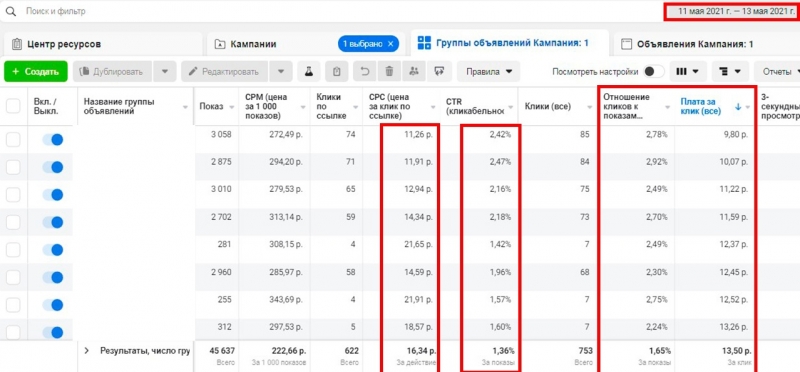Open the breakdown rows dropdown

pyautogui.click(x=730, y=71)
